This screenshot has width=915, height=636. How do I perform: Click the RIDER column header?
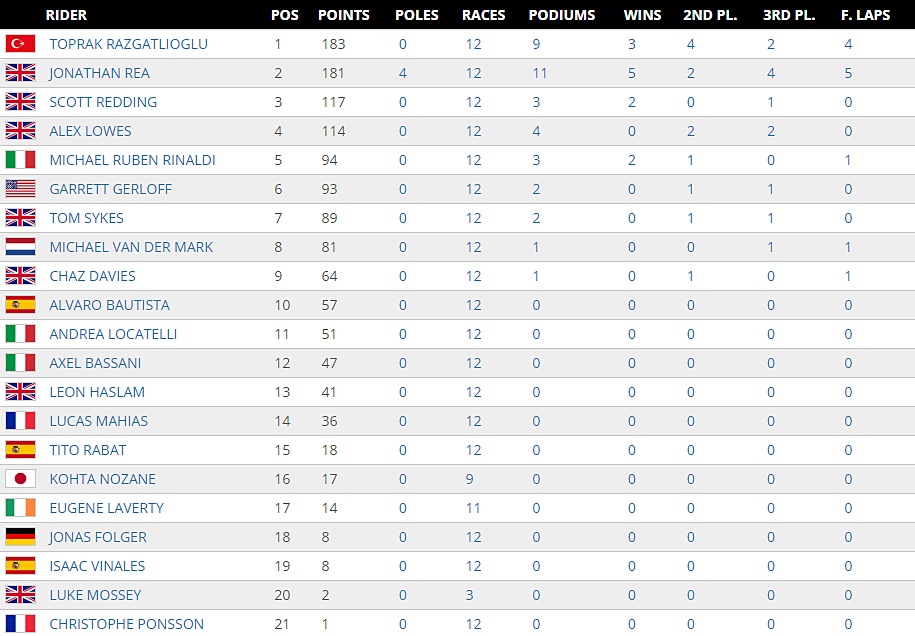[66, 15]
